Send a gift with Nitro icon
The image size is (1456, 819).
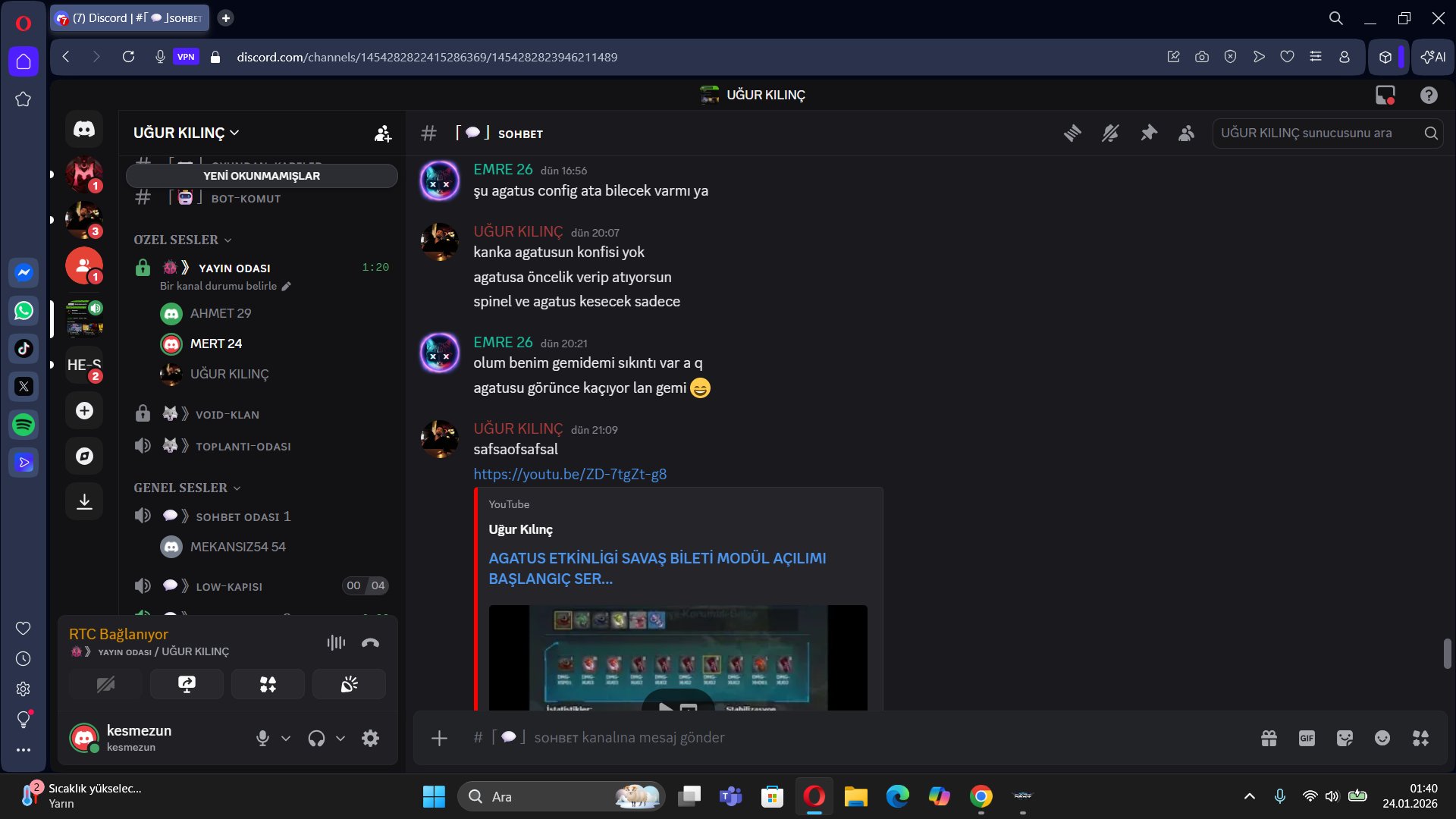[x=1269, y=738]
